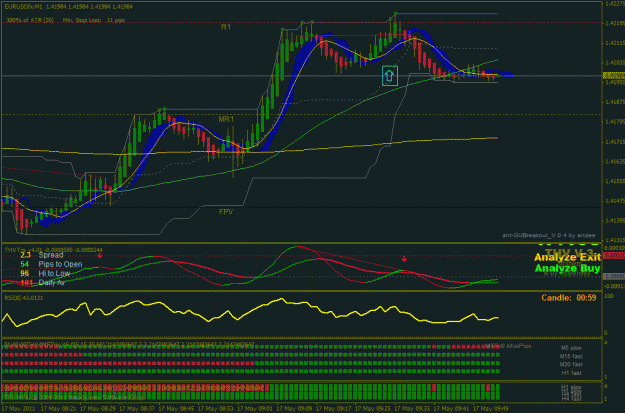Click the '17 May 09:33' time axis label

[412, 409]
